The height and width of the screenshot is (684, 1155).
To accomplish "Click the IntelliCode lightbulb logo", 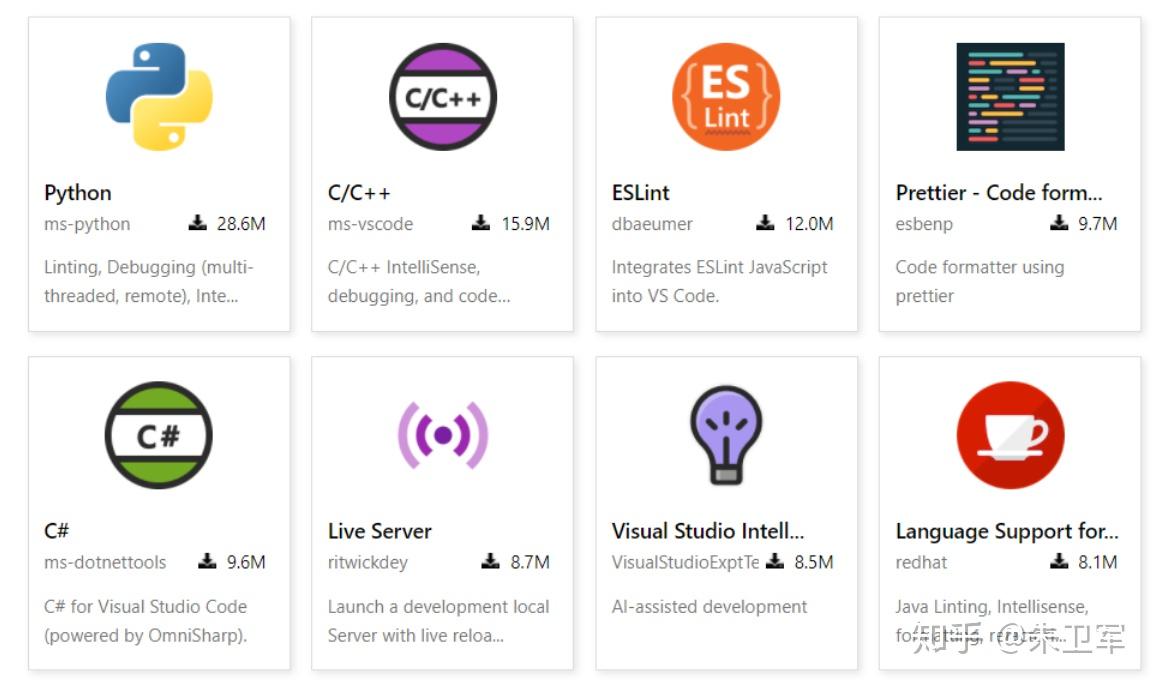I will (726, 435).
